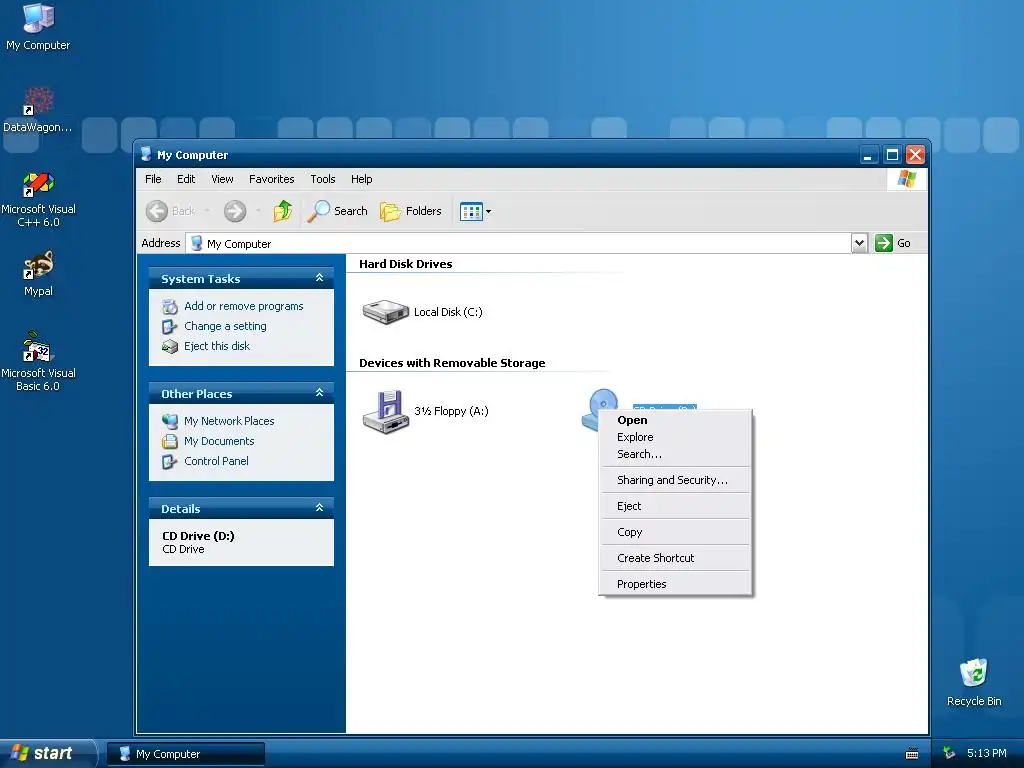The width and height of the screenshot is (1024, 768).
Task: Open the Help menu
Action: tap(361, 179)
